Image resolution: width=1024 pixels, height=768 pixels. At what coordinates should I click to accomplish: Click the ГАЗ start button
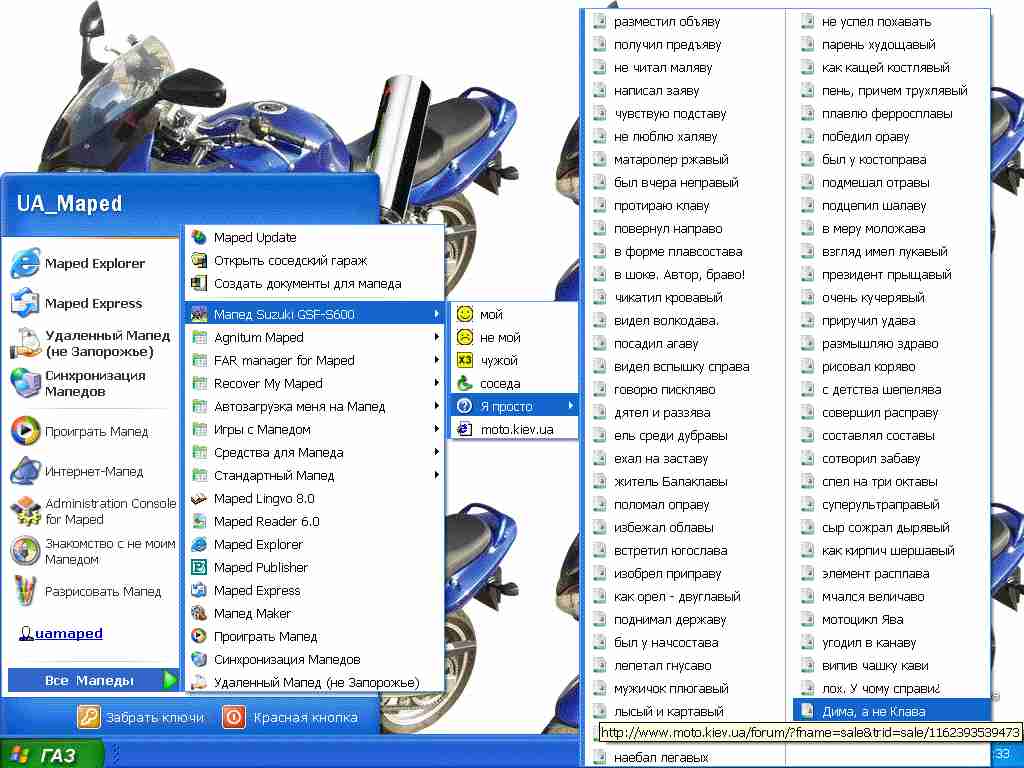[51, 755]
